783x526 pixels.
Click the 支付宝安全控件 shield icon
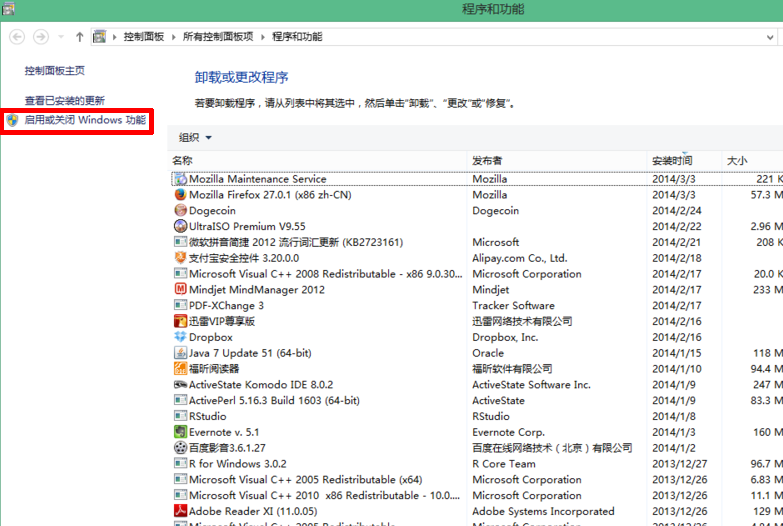point(180,258)
